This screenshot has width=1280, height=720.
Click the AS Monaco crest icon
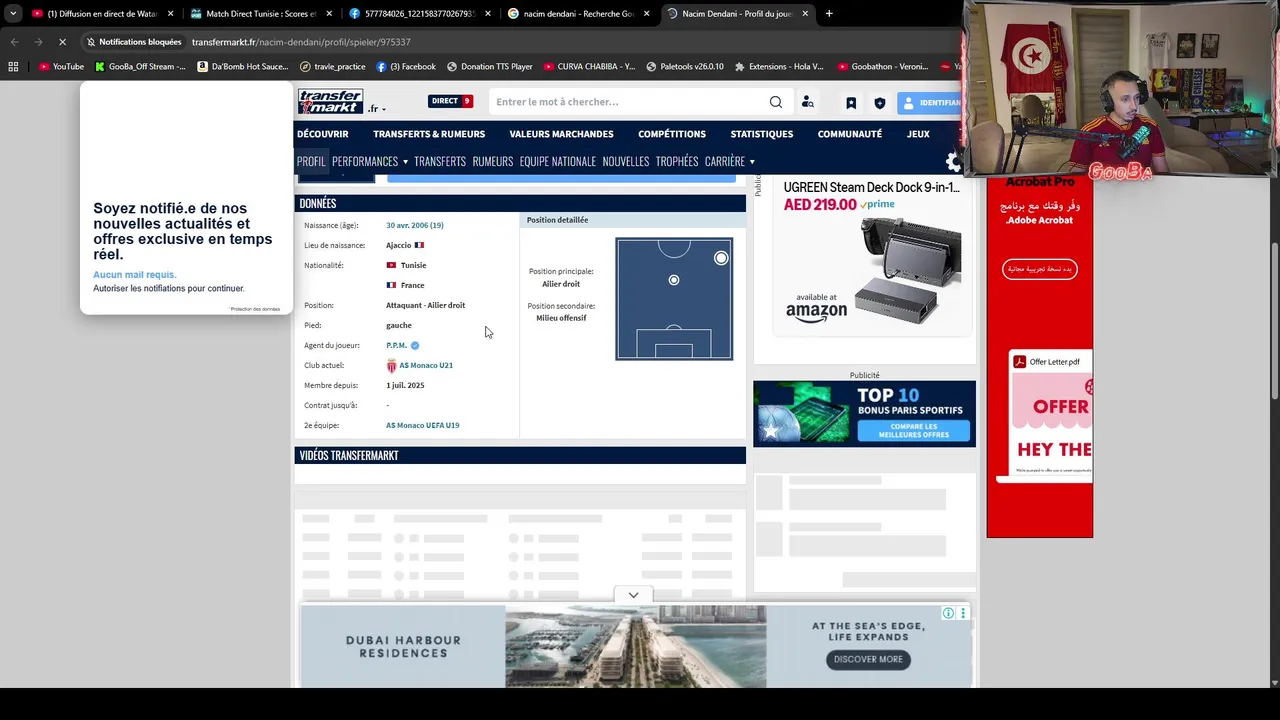click(391, 365)
